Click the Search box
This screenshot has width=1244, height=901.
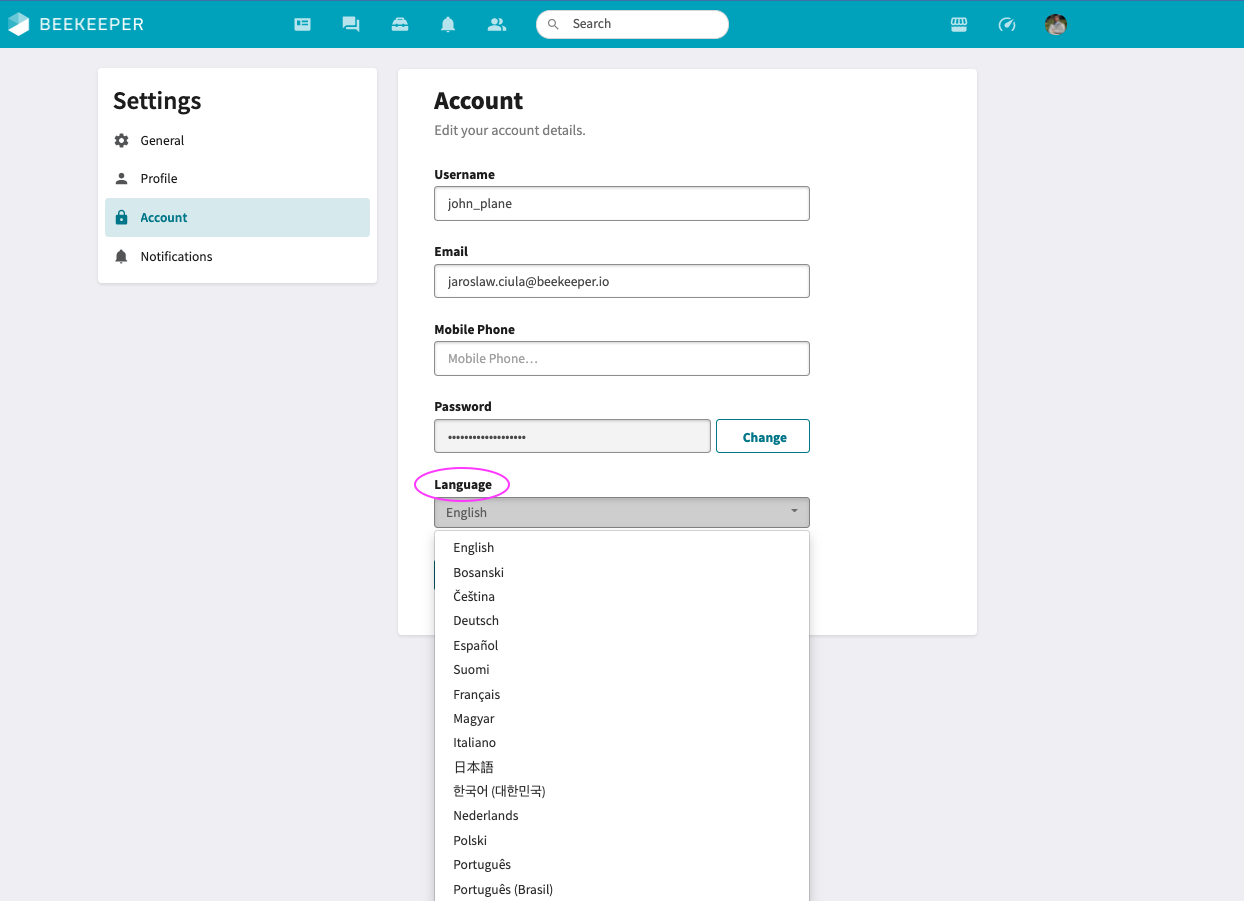(x=640, y=24)
